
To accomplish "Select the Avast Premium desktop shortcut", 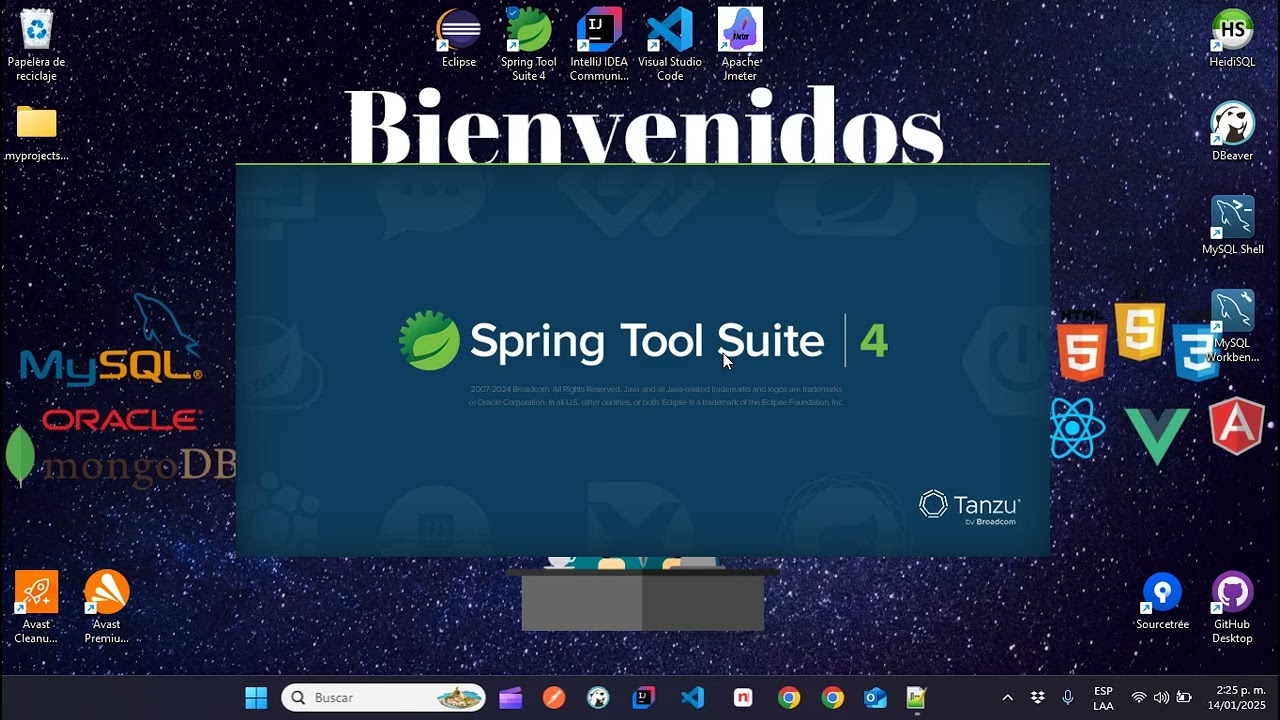I will (106, 608).
